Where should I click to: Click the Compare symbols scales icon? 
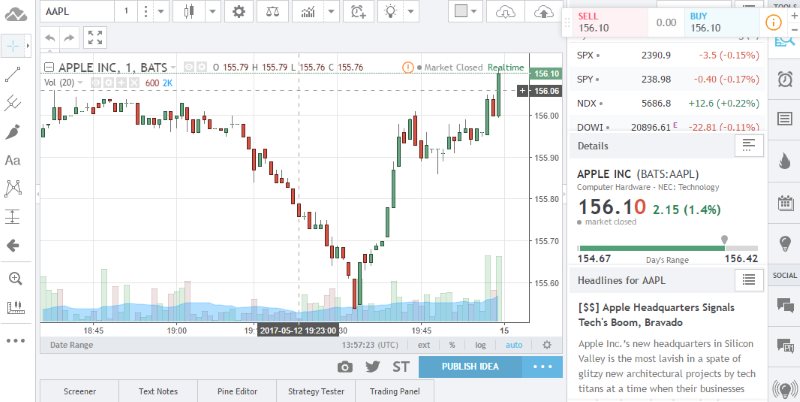(270, 11)
